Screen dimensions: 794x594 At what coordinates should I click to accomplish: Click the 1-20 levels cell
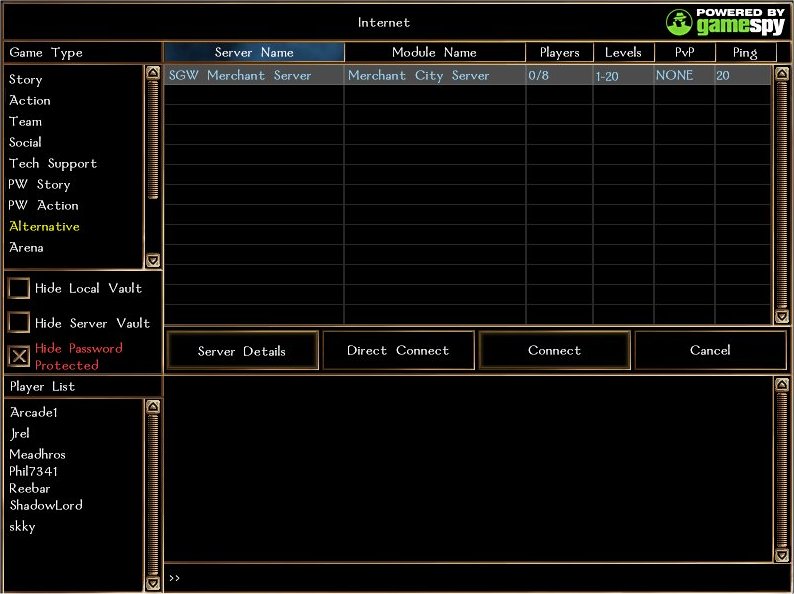(623, 75)
